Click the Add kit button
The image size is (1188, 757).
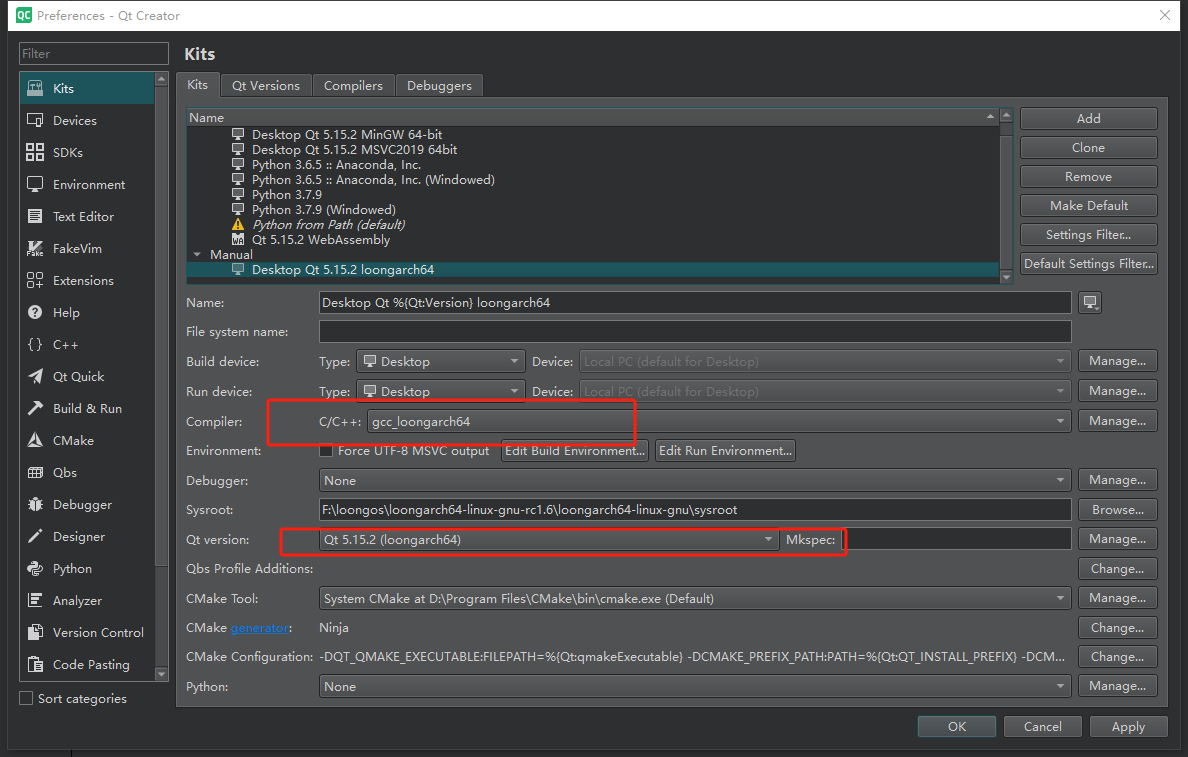(1089, 118)
